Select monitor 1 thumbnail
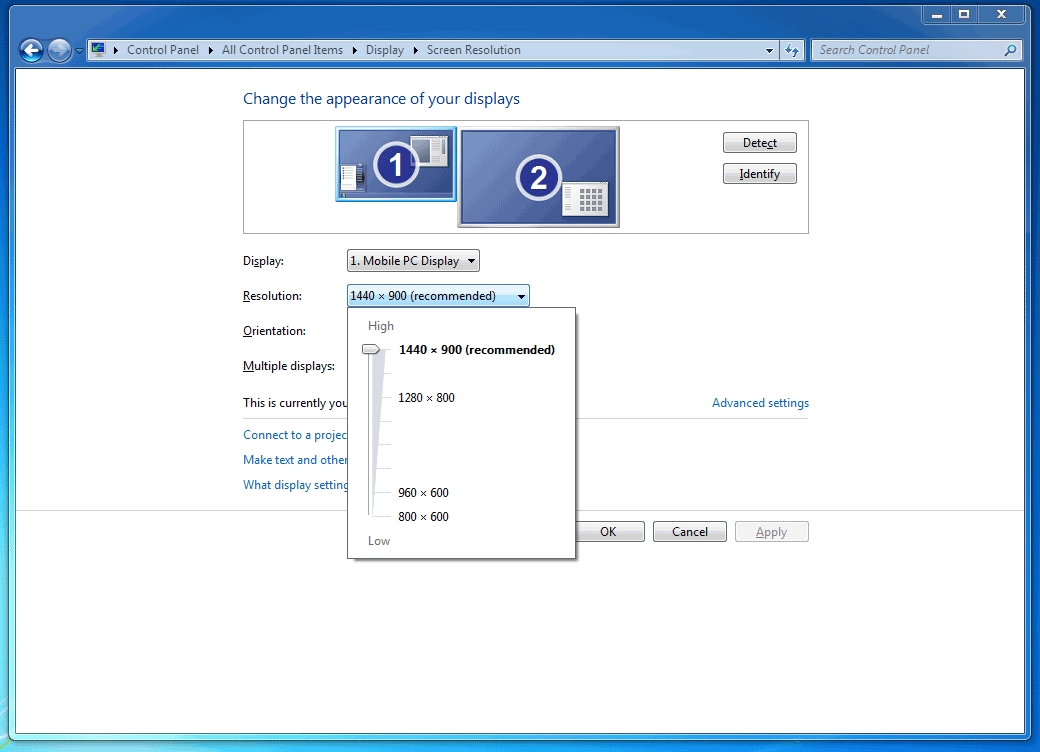 coord(396,164)
